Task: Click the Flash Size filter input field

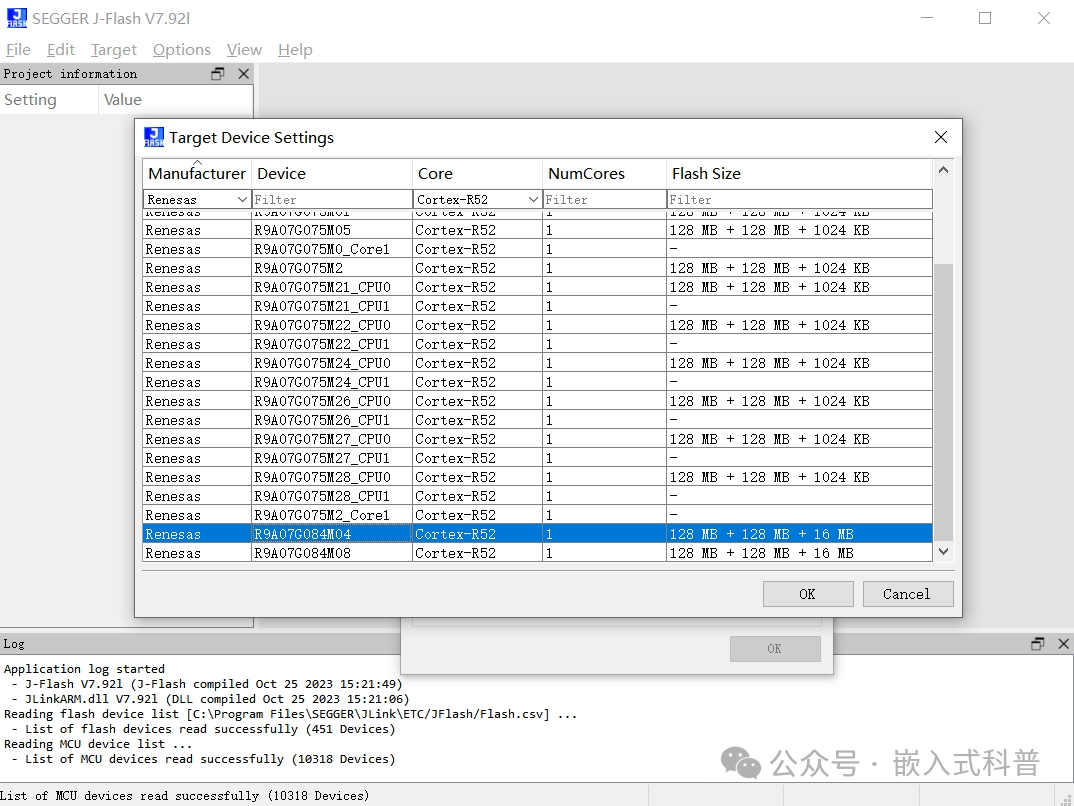Action: pos(799,199)
